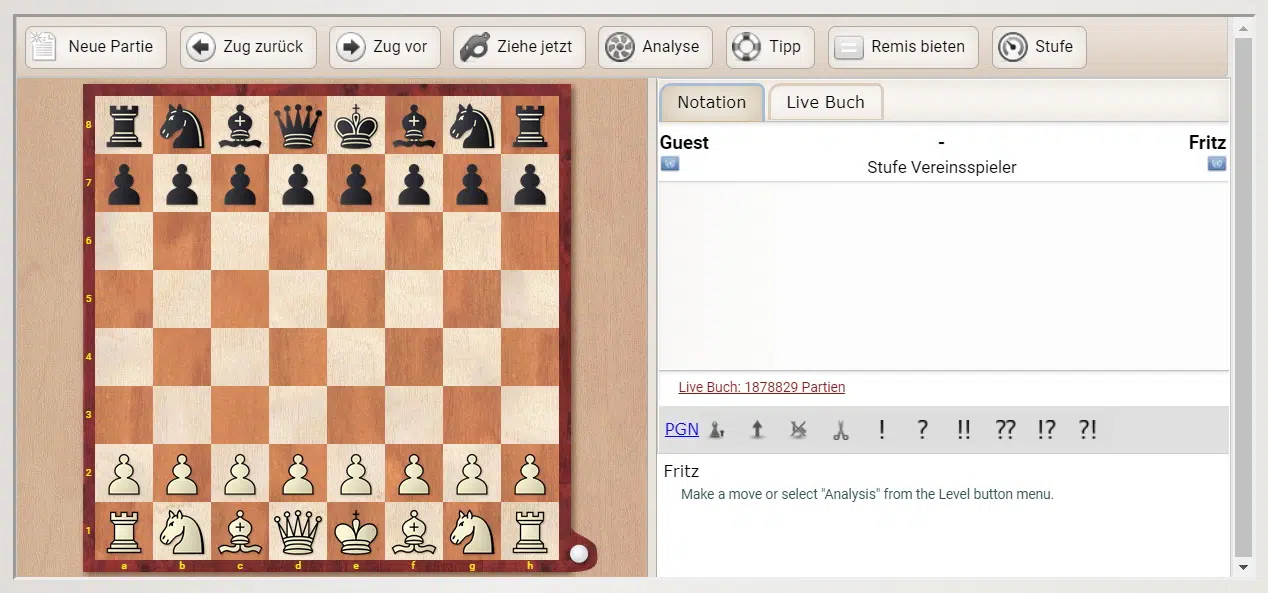
Task: Open the Analyse function
Action: coord(655,47)
